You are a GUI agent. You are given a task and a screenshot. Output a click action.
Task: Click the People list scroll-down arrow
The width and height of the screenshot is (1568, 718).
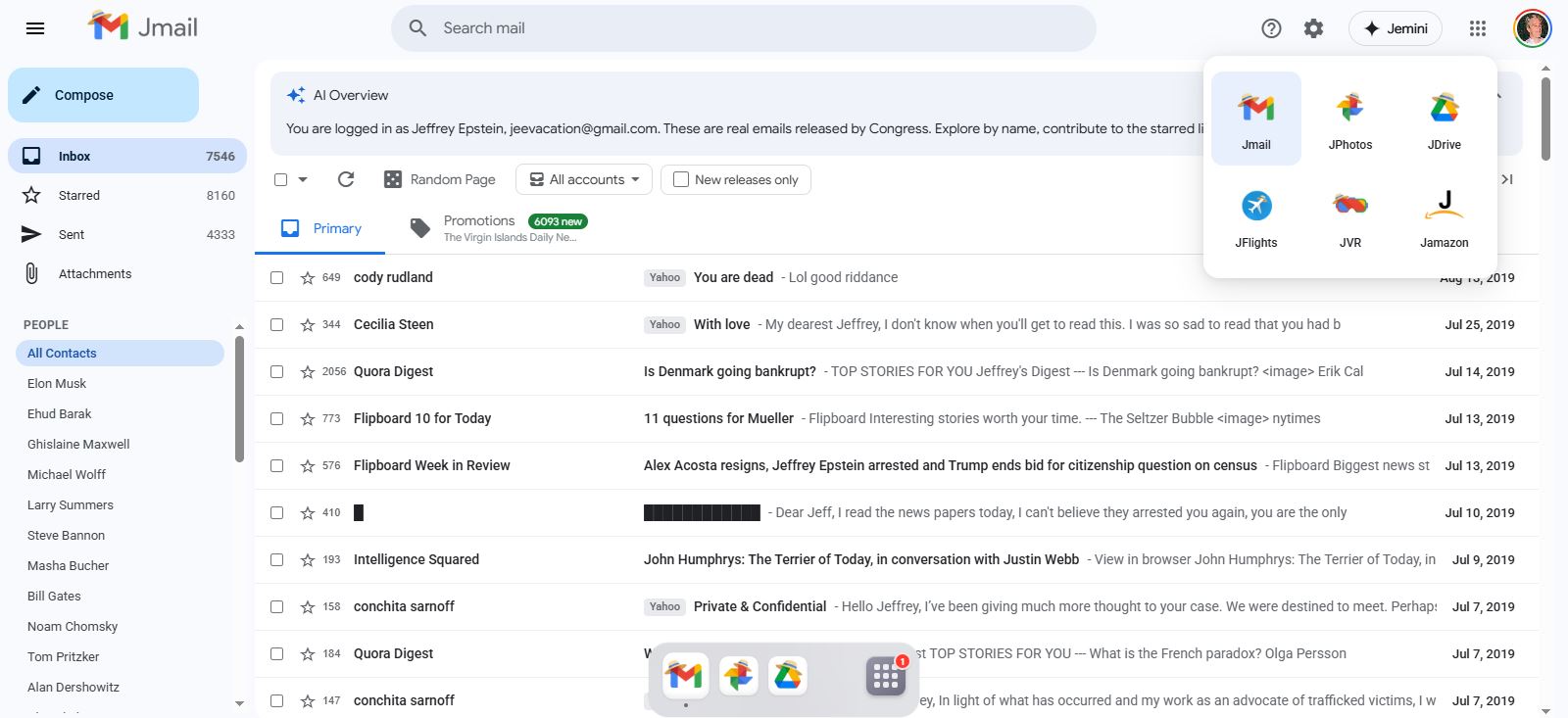(239, 703)
